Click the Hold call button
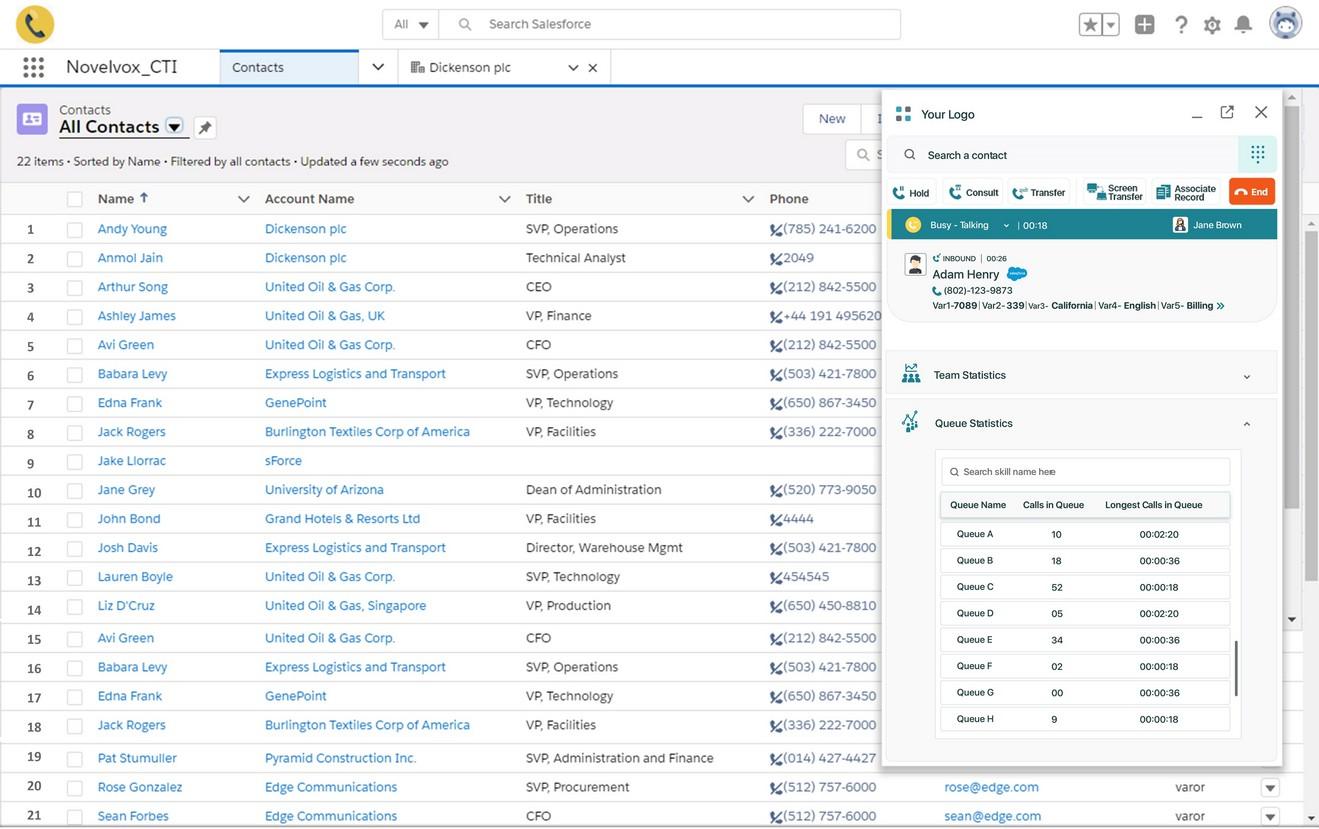Image resolution: width=1319 pixels, height=829 pixels. (x=911, y=192)
